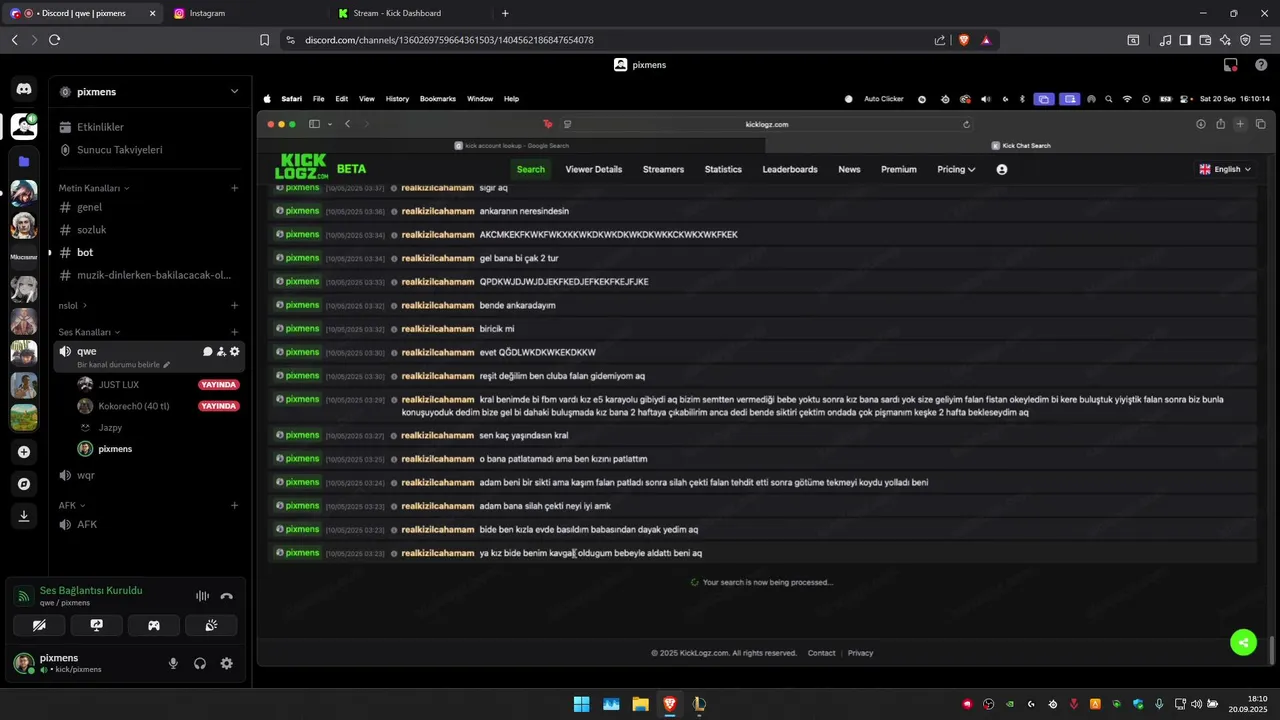Open the server folder icon in sidebar
Image resolution: width=1280 pixels, height=720 pixels.
tap(24, 161)
